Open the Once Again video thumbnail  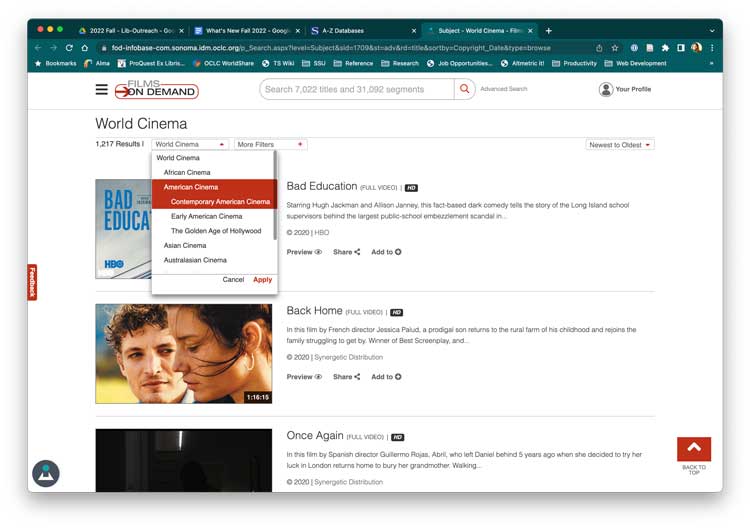click(x=184, y=460)
